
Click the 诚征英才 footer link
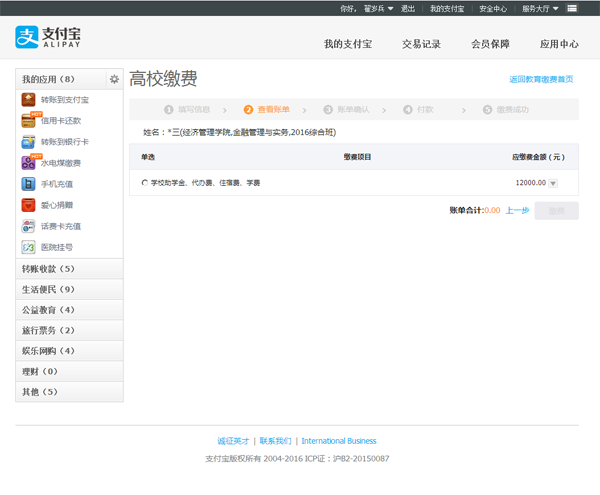point(233,441)
